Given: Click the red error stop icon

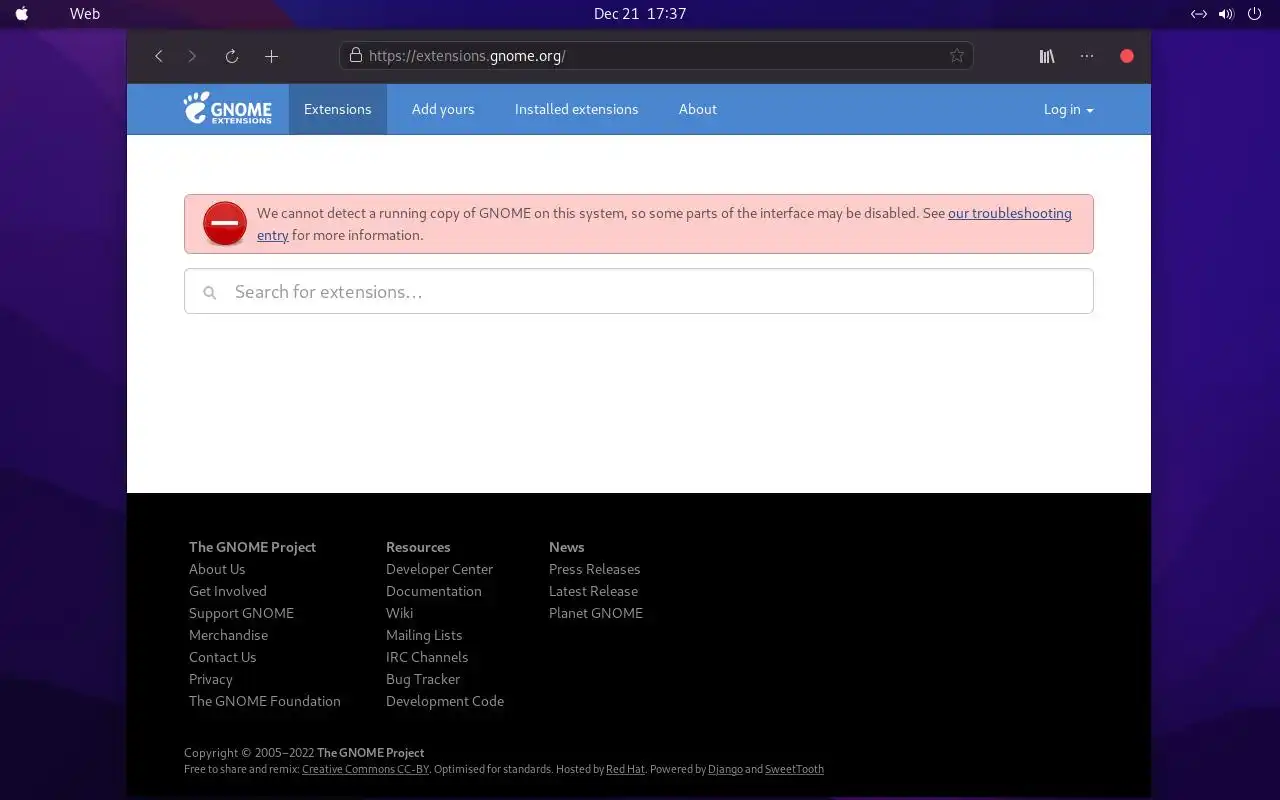Looking at the screenshot, I should pos(225,223).
